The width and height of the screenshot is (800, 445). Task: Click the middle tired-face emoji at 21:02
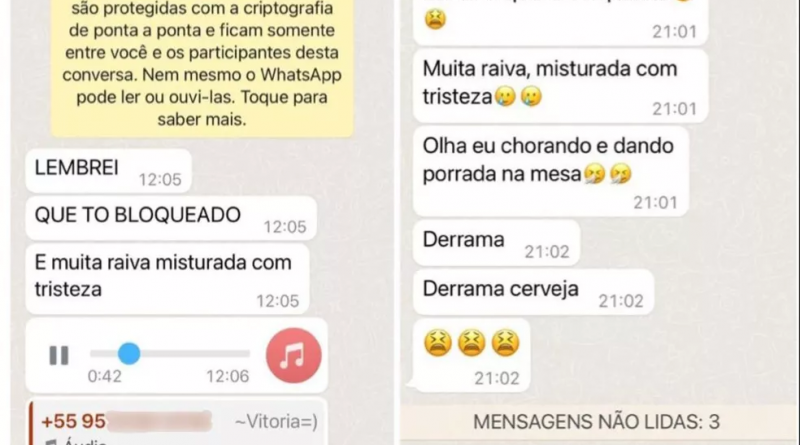471,342
